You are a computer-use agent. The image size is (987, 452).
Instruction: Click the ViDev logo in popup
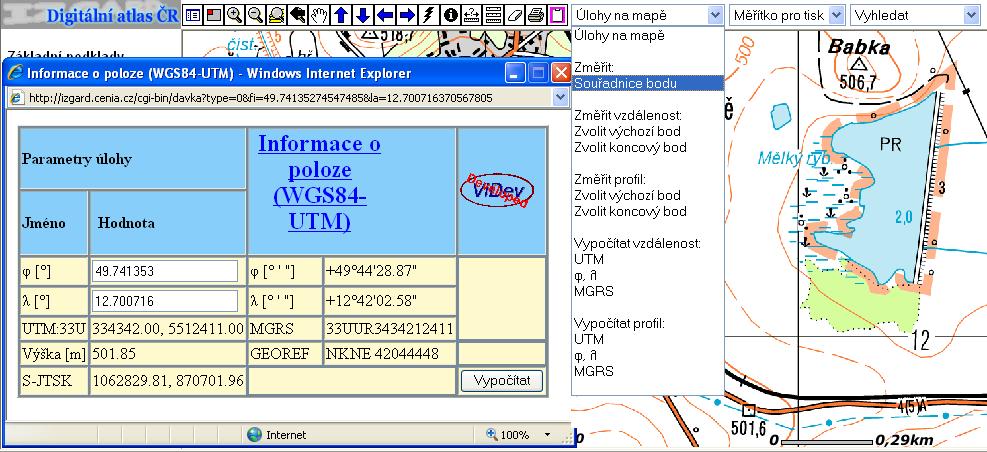click(x=497, y=190)
